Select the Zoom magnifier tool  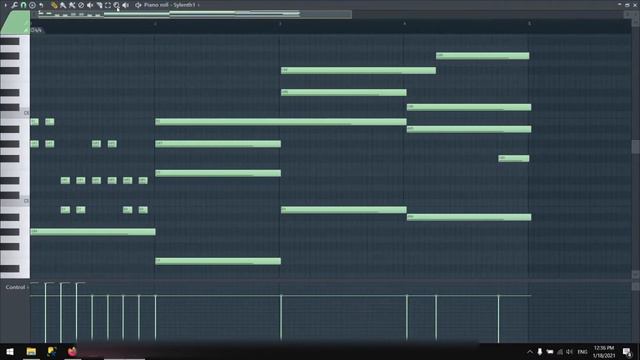click(117, 5)
